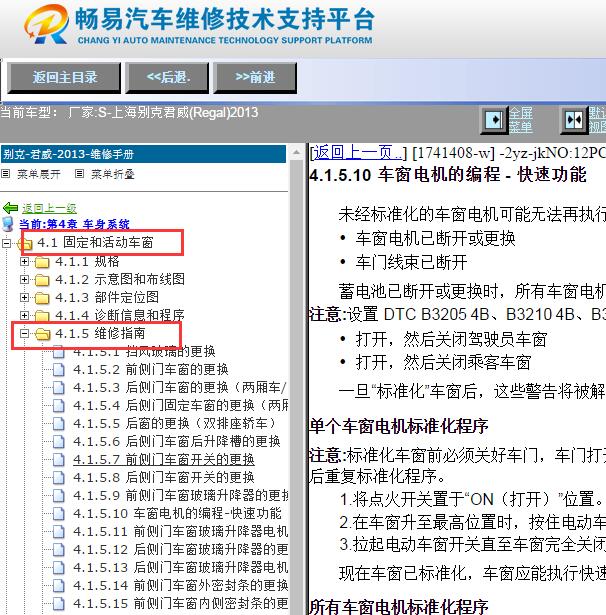Expand the 4.1.2 示意图和布线图 folder
The height and width of the screenshot is (615, 606).
pyautogui.click(x=24, y=279)
